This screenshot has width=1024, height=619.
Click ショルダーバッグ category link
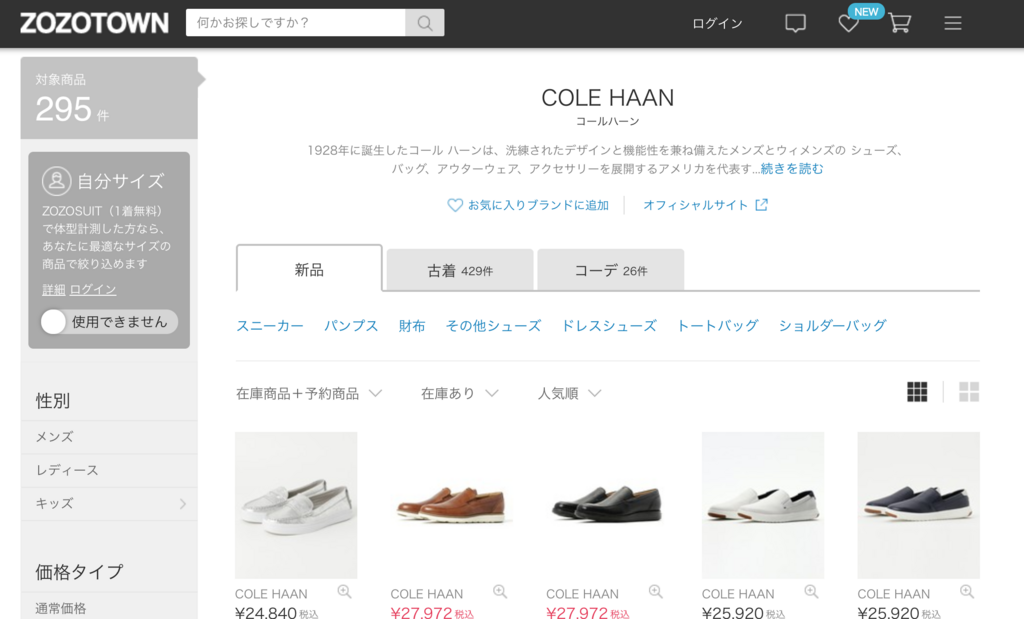[833, 325]
